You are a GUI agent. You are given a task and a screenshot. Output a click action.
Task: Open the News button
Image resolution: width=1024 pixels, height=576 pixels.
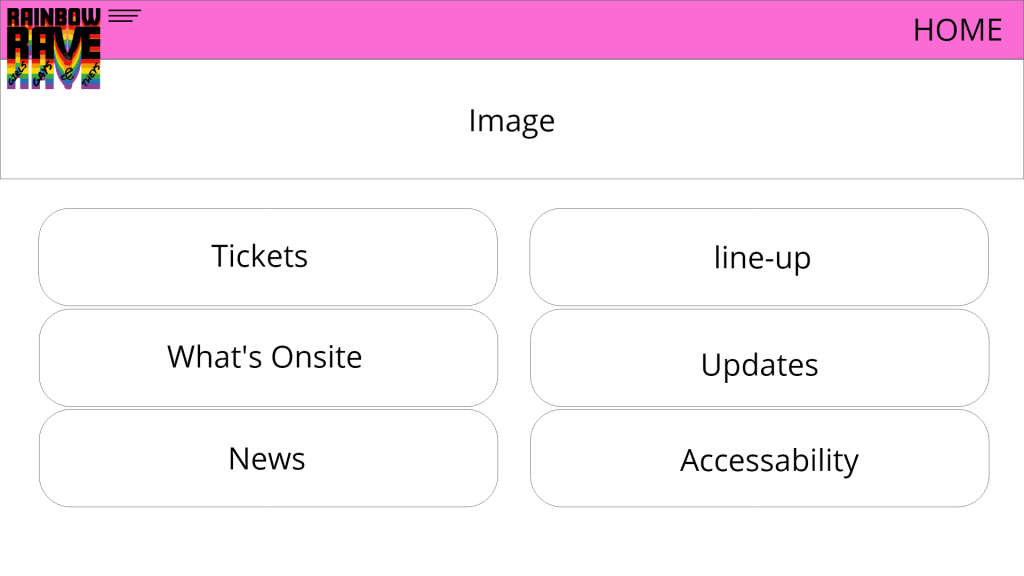[x=267, y=458]
